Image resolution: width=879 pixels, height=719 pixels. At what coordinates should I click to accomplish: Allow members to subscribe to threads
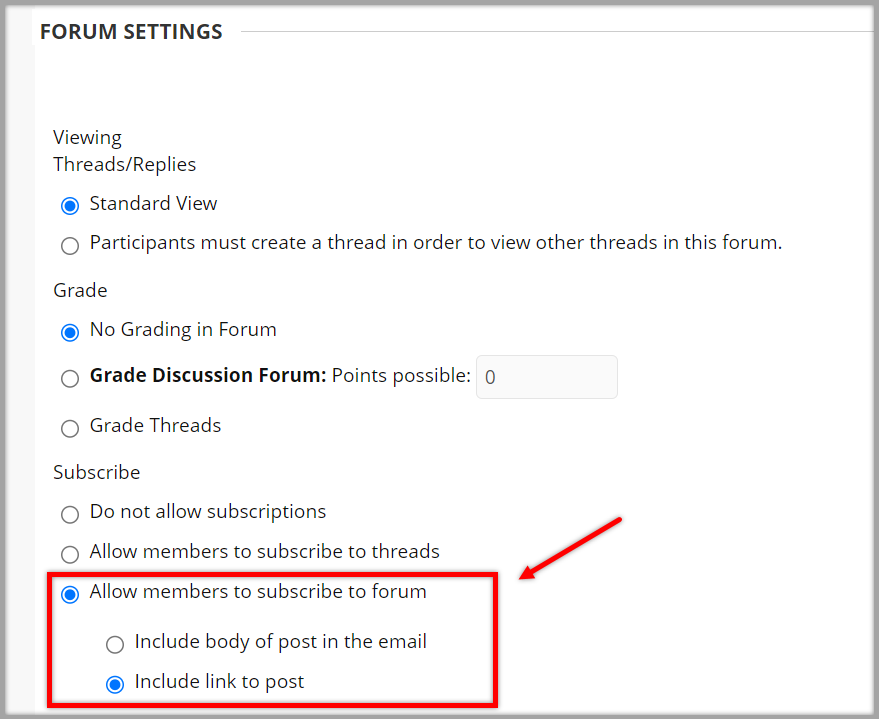point(69,554)
